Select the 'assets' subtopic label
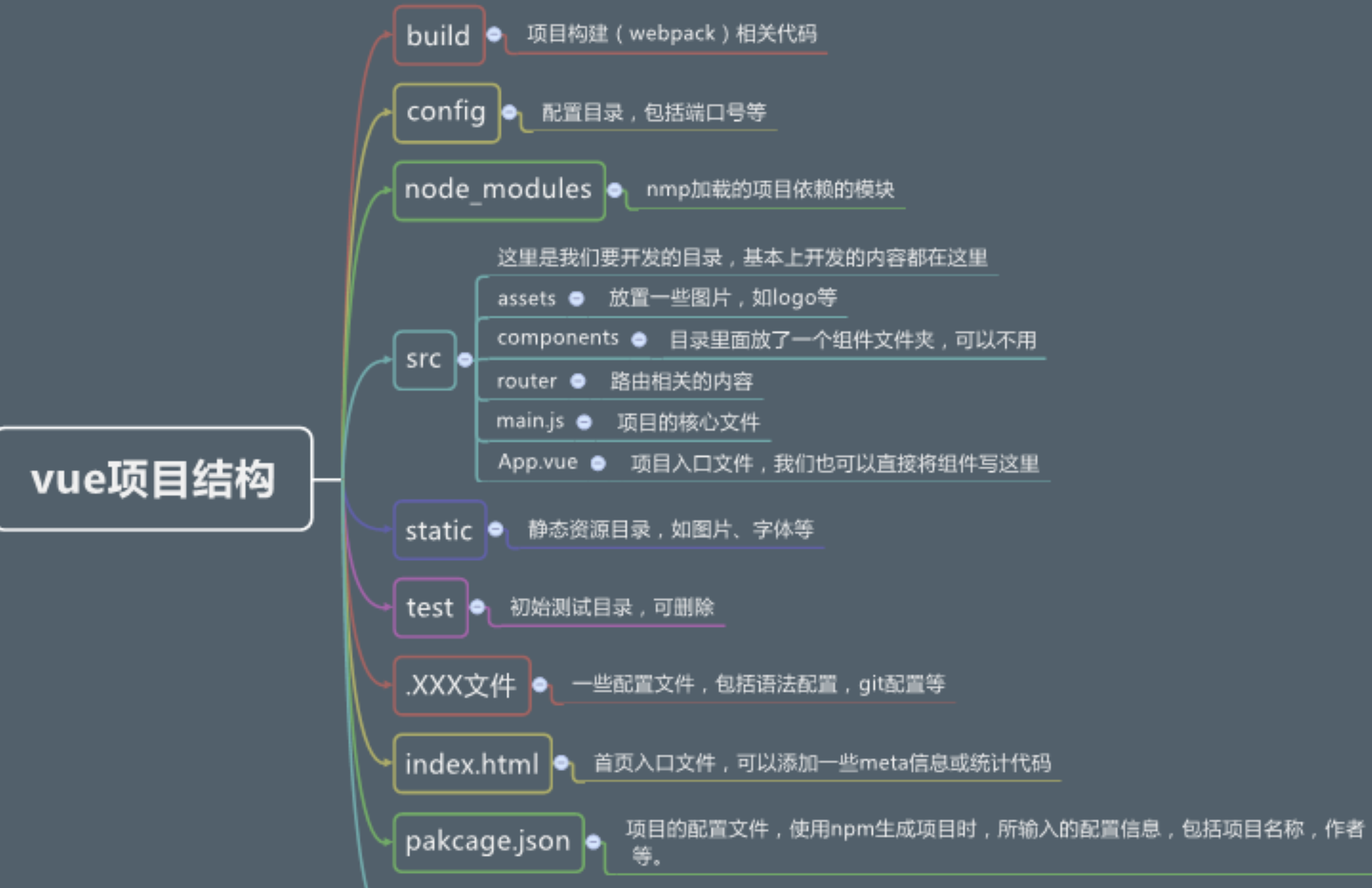The width and height of the screenshot is (1372, 888). [527, 298]
